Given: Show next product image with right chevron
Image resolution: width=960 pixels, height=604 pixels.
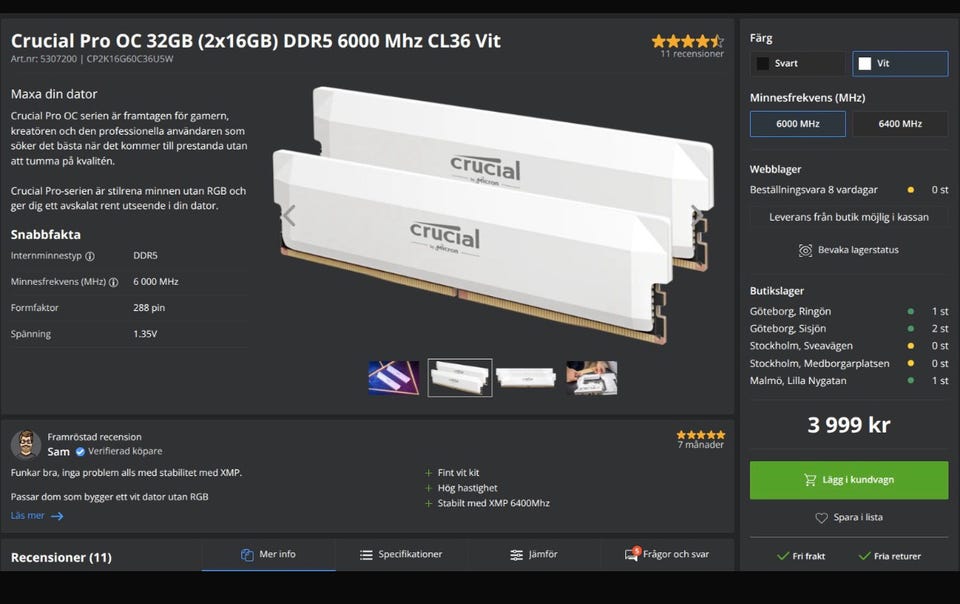Looking at the screenshot, I should [x=697, y=215].
